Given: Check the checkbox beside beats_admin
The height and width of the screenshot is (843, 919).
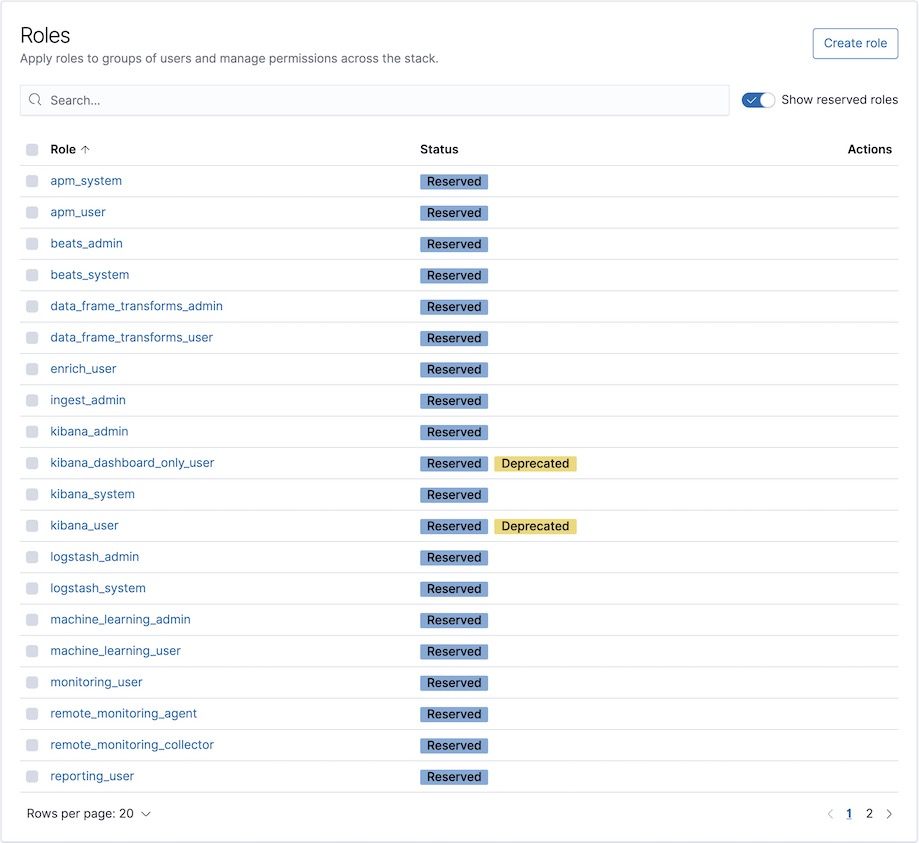Looking at the screenshot, I should (x=32, y=243).
